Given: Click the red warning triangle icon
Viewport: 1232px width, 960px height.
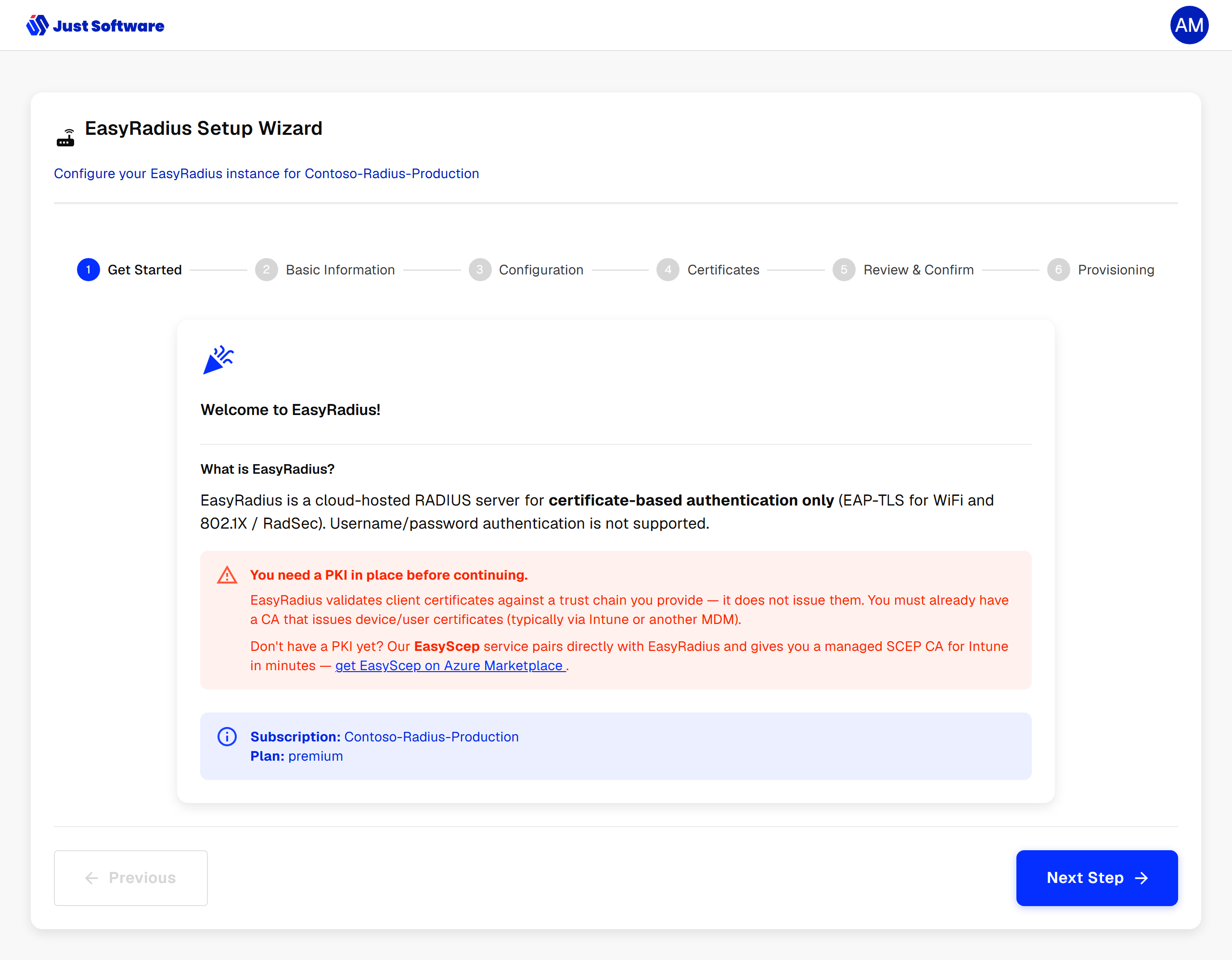Looking at the screenshot, I should [227, 575].
